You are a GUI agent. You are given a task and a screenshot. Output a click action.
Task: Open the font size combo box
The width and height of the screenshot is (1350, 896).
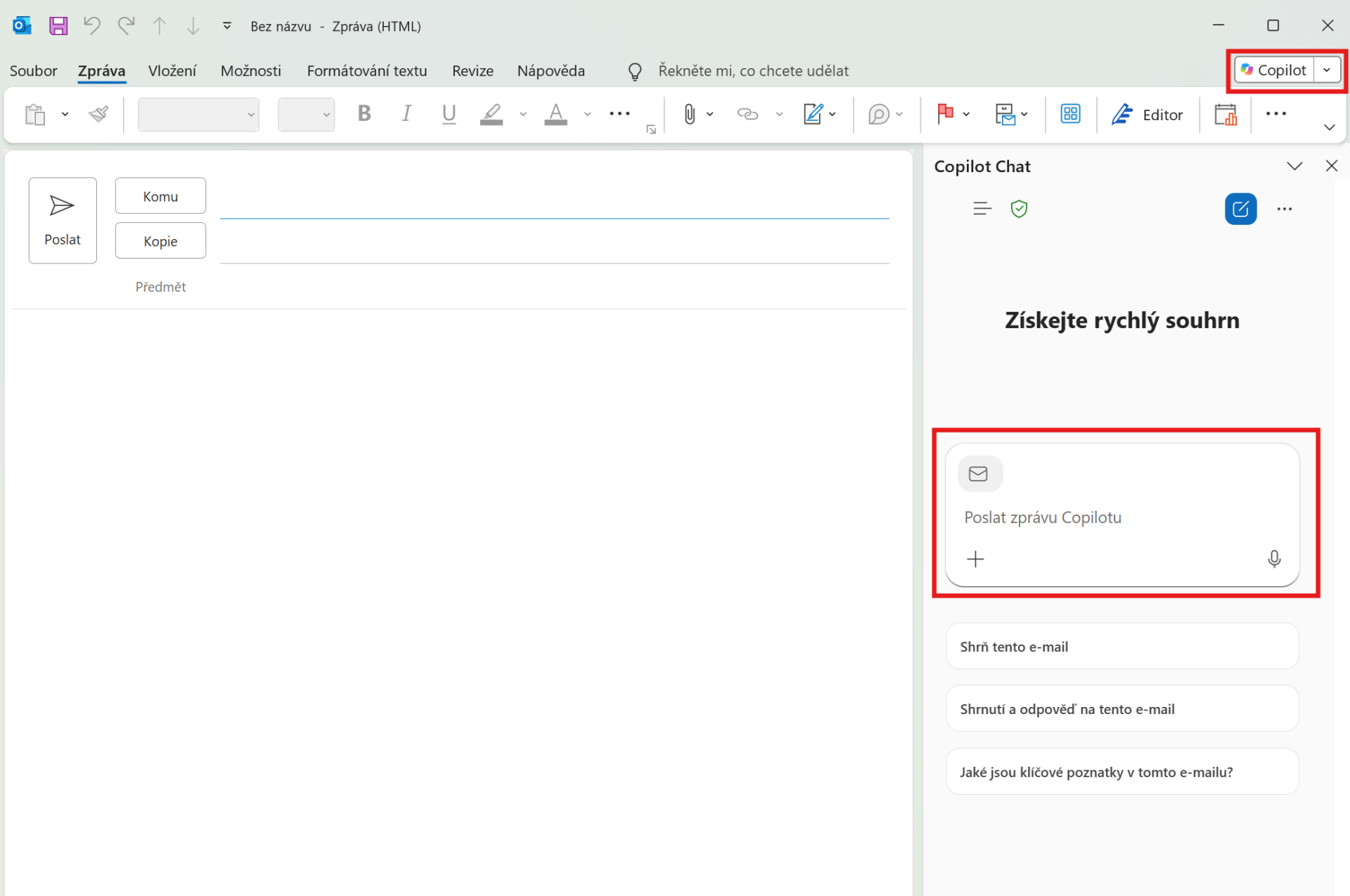pyautogui.click(x=306, y=115)
